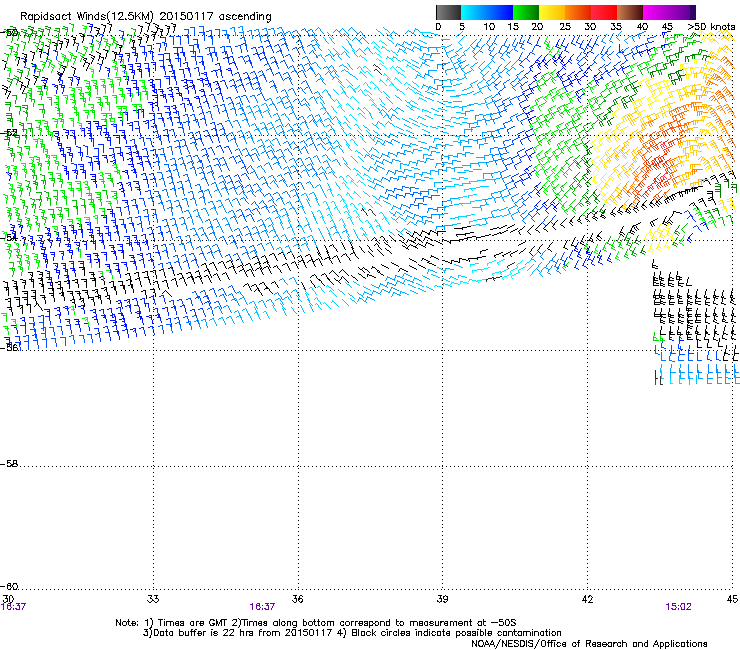
Task: Click the '-52' latitude axis label
Action: (x=9, y=134)
